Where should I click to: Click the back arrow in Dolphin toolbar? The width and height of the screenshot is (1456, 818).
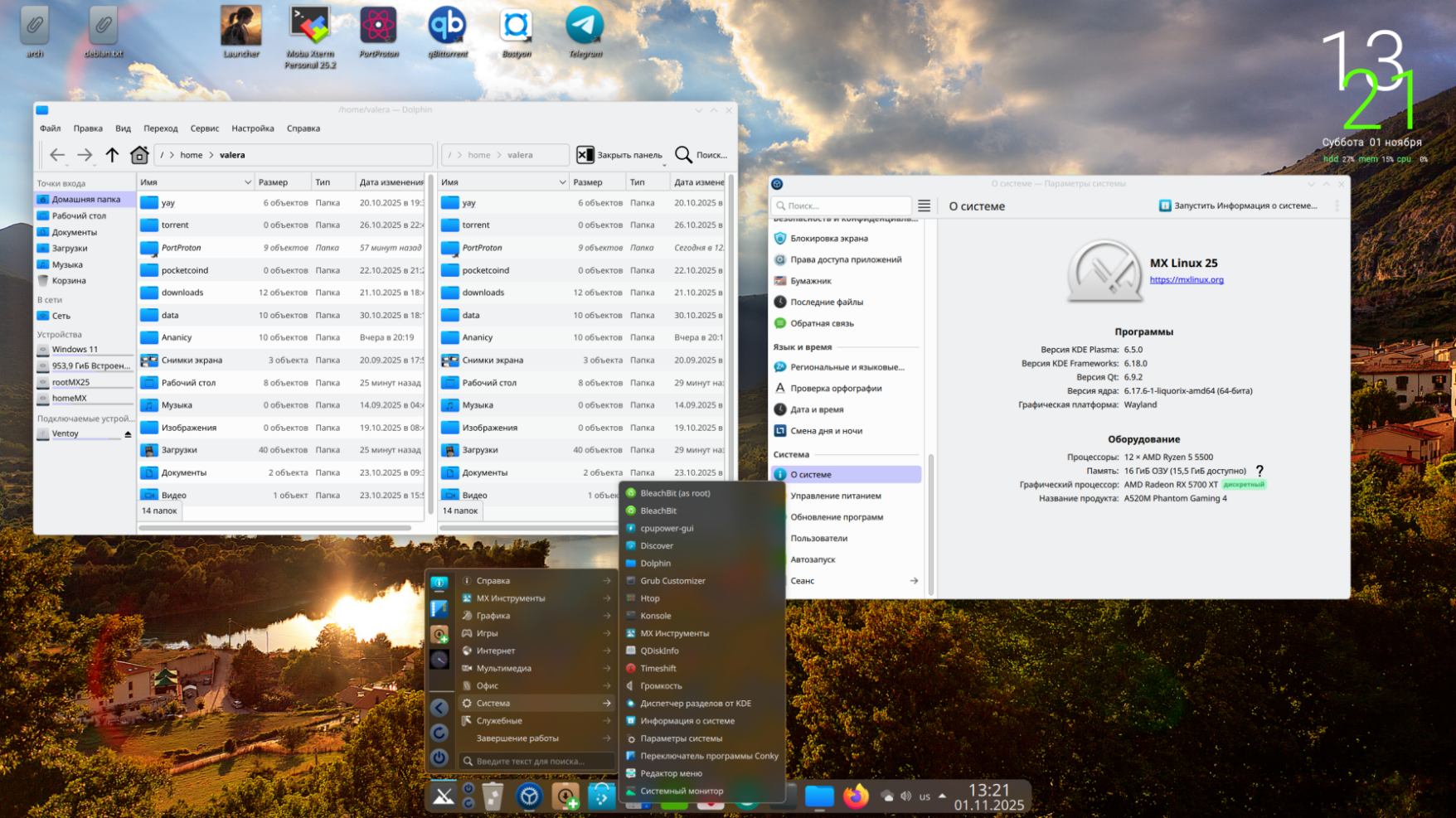[x=57, y=155]
